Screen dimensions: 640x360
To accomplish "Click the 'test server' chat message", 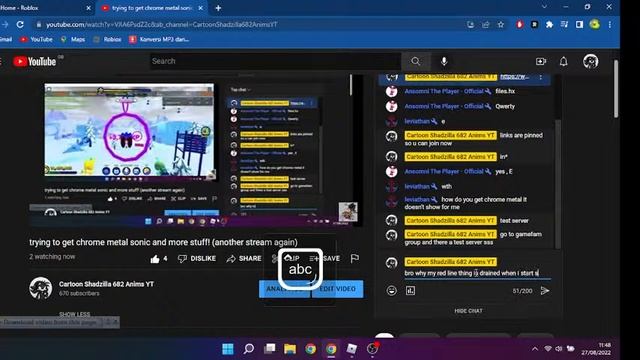I will coord(514,221).
